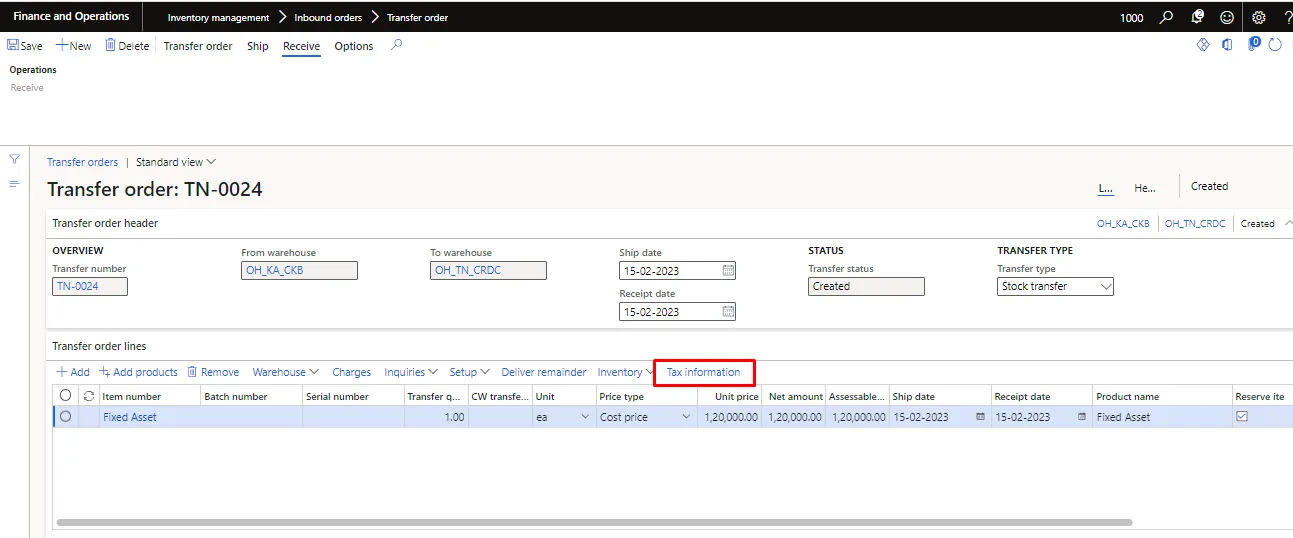Image resolution: width=1293 pixels, height=538 pixels.
Task: Open the Fixed Asset item number link
Action: [130, 417]
